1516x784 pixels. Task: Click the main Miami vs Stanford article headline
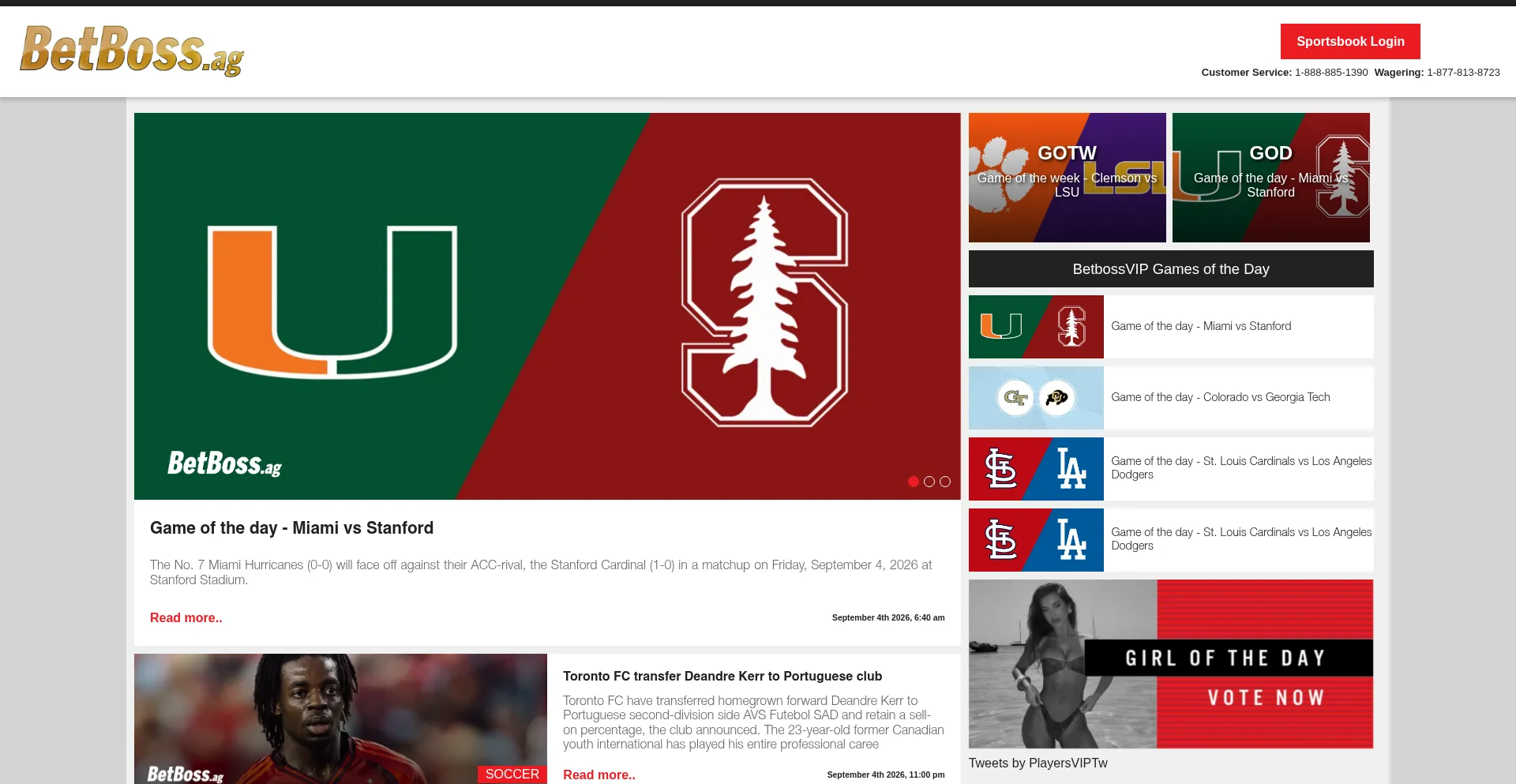coord(291,528)
